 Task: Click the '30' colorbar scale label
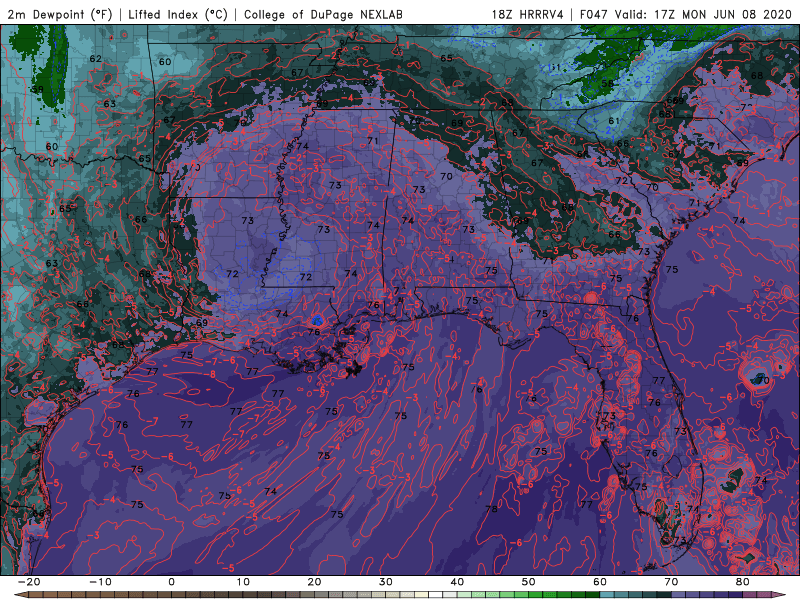pyautogui.click(x=386, y=582)
